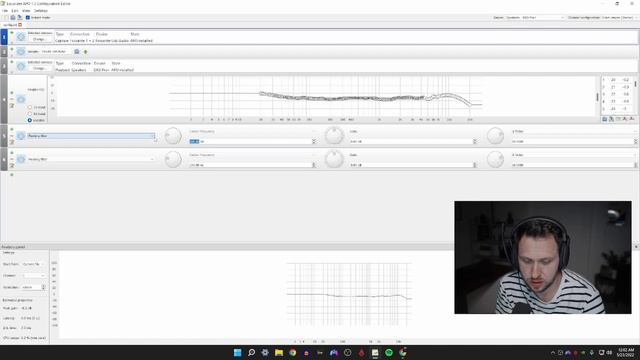Image resolution: width=640 pixels, height=360 pixels.
Task: Click second Peaking filter edit pencil icon
Action: (x=12, y=166)
